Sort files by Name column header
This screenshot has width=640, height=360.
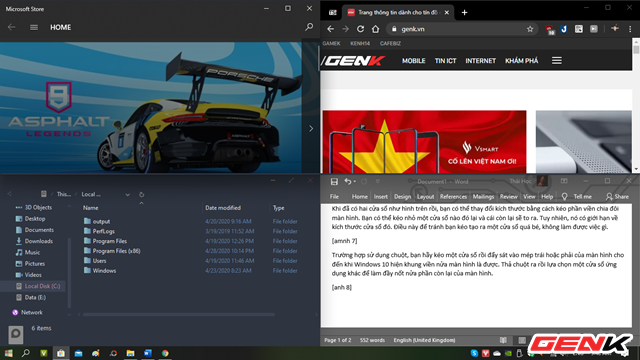click(91, 208)
